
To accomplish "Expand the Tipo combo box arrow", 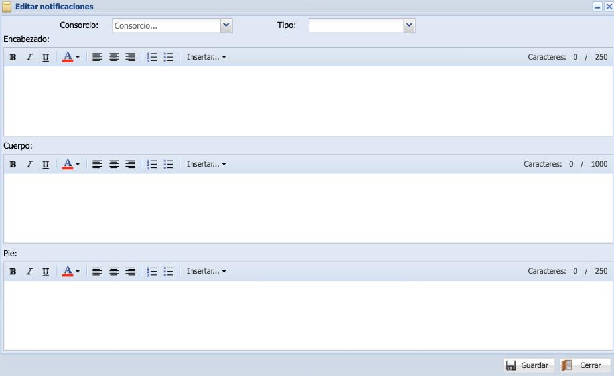I will (409, 25).
